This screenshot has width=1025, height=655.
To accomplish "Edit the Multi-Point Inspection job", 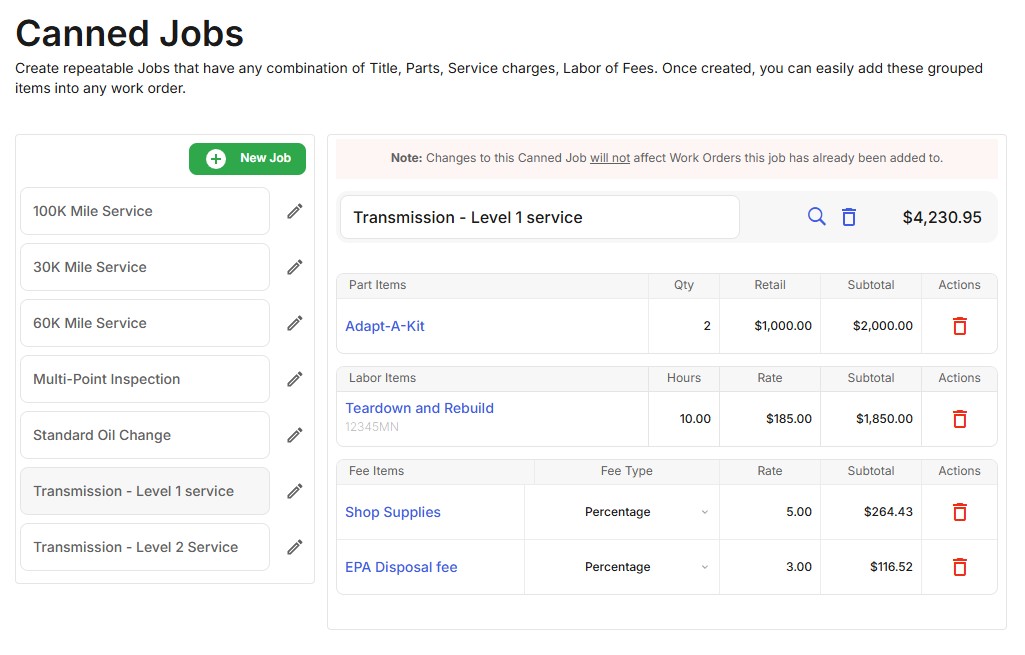I will (x=294, y=378).
